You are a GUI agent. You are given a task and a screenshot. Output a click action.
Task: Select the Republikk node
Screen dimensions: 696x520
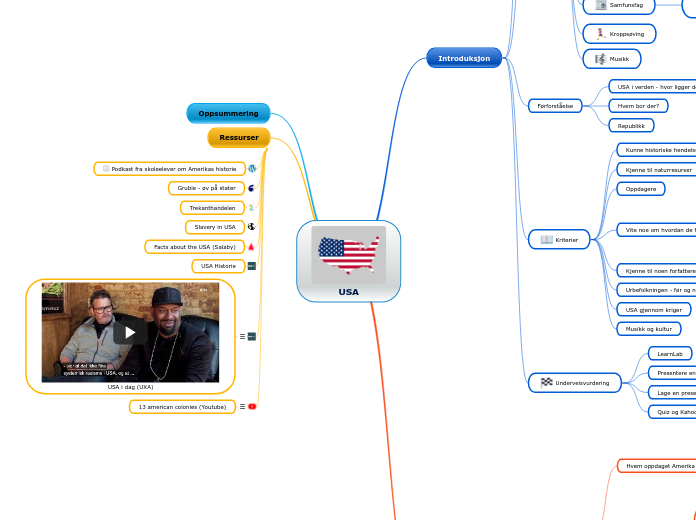point(631,126)
